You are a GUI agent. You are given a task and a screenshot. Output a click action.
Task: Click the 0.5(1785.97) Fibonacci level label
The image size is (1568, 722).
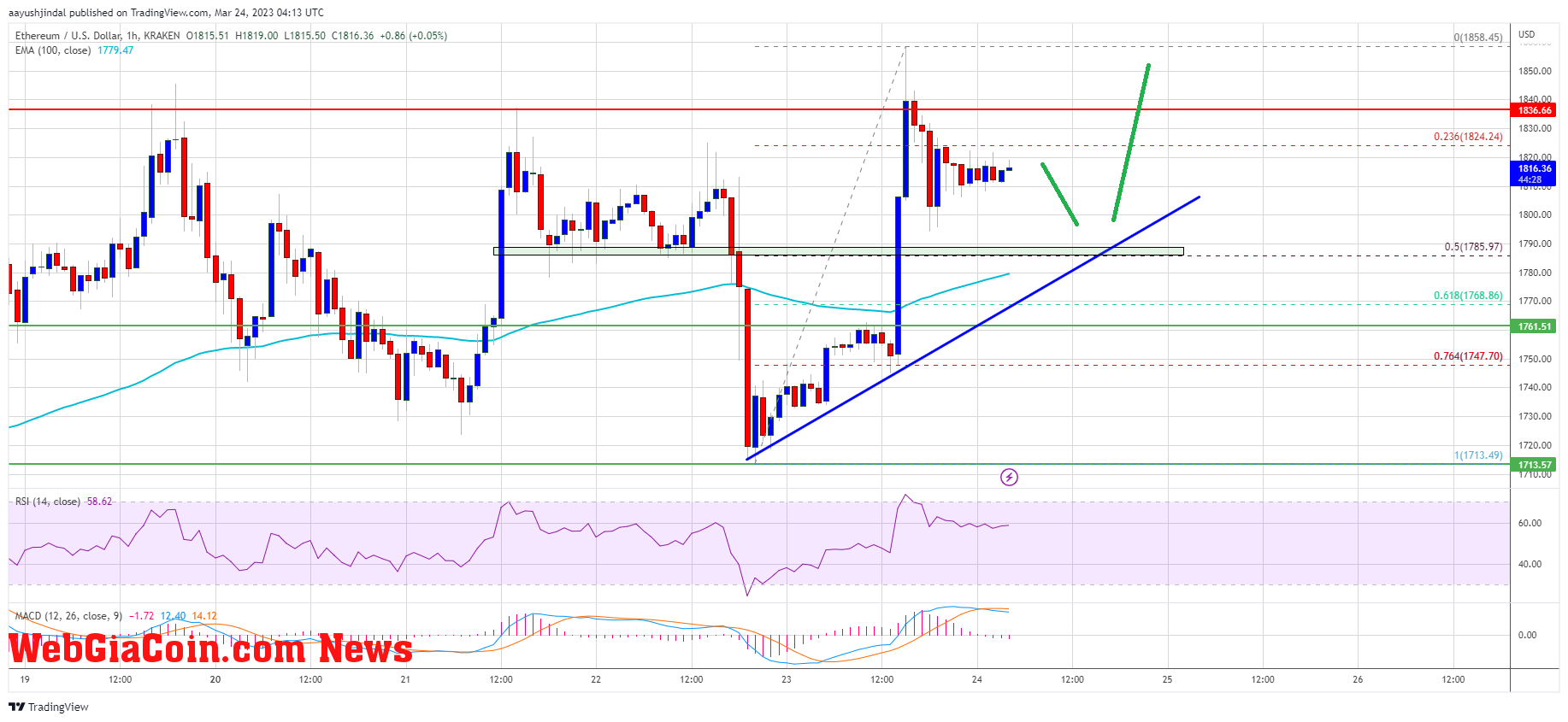[1473, 247]
